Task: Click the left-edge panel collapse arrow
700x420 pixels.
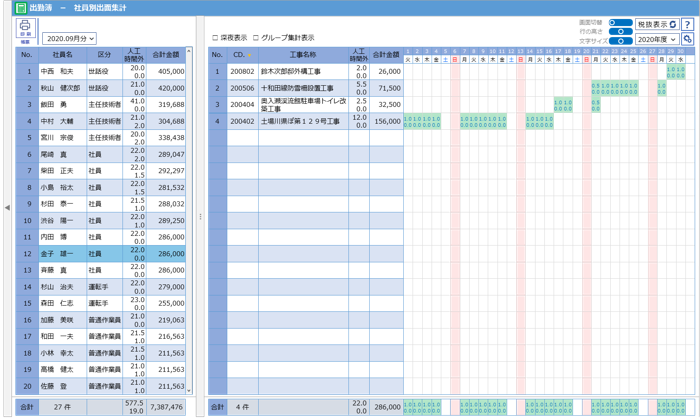Action: pyautogui.click(x=7, y=207)
